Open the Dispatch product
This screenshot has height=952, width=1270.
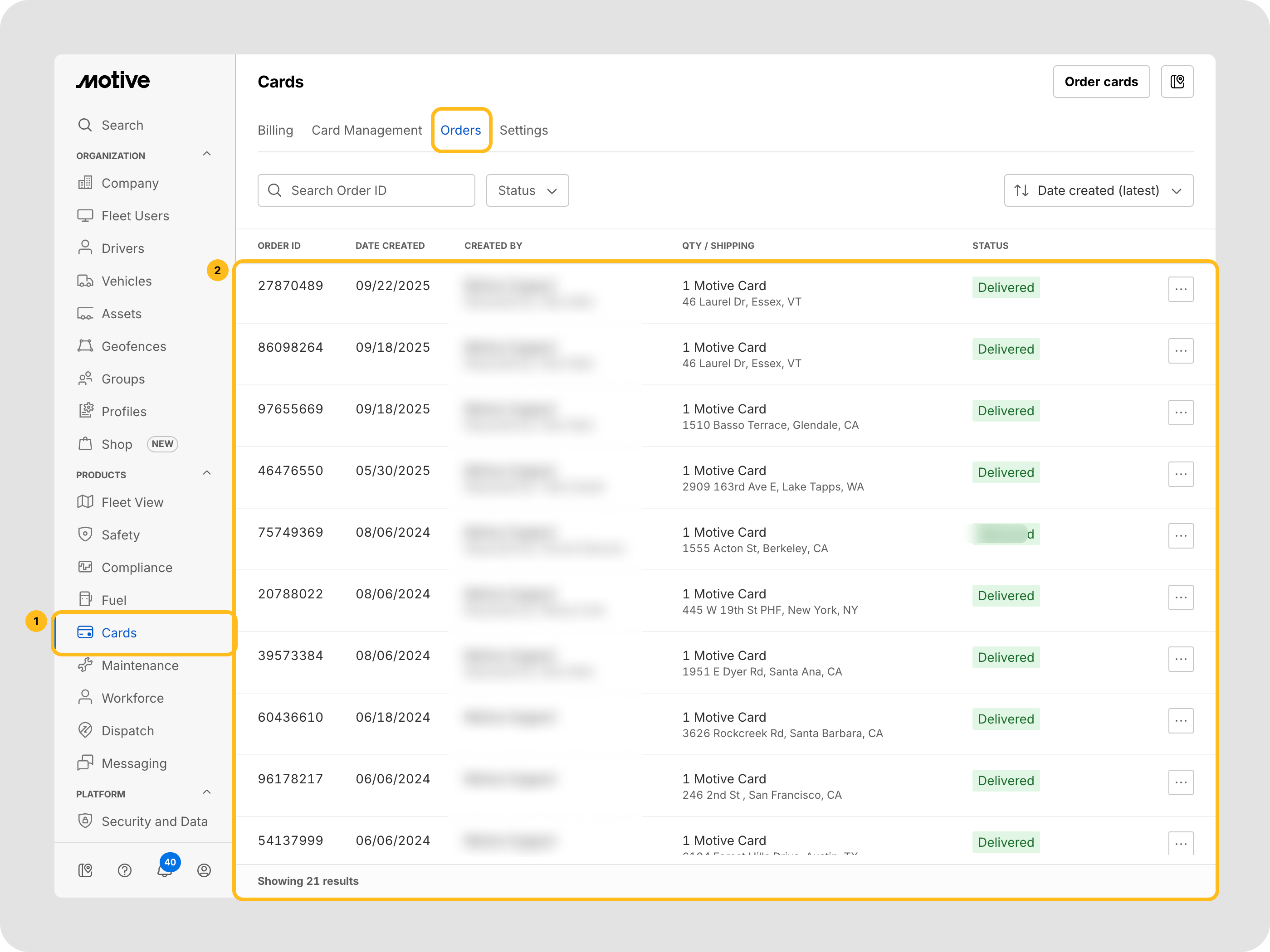click(x=127, y=730)
